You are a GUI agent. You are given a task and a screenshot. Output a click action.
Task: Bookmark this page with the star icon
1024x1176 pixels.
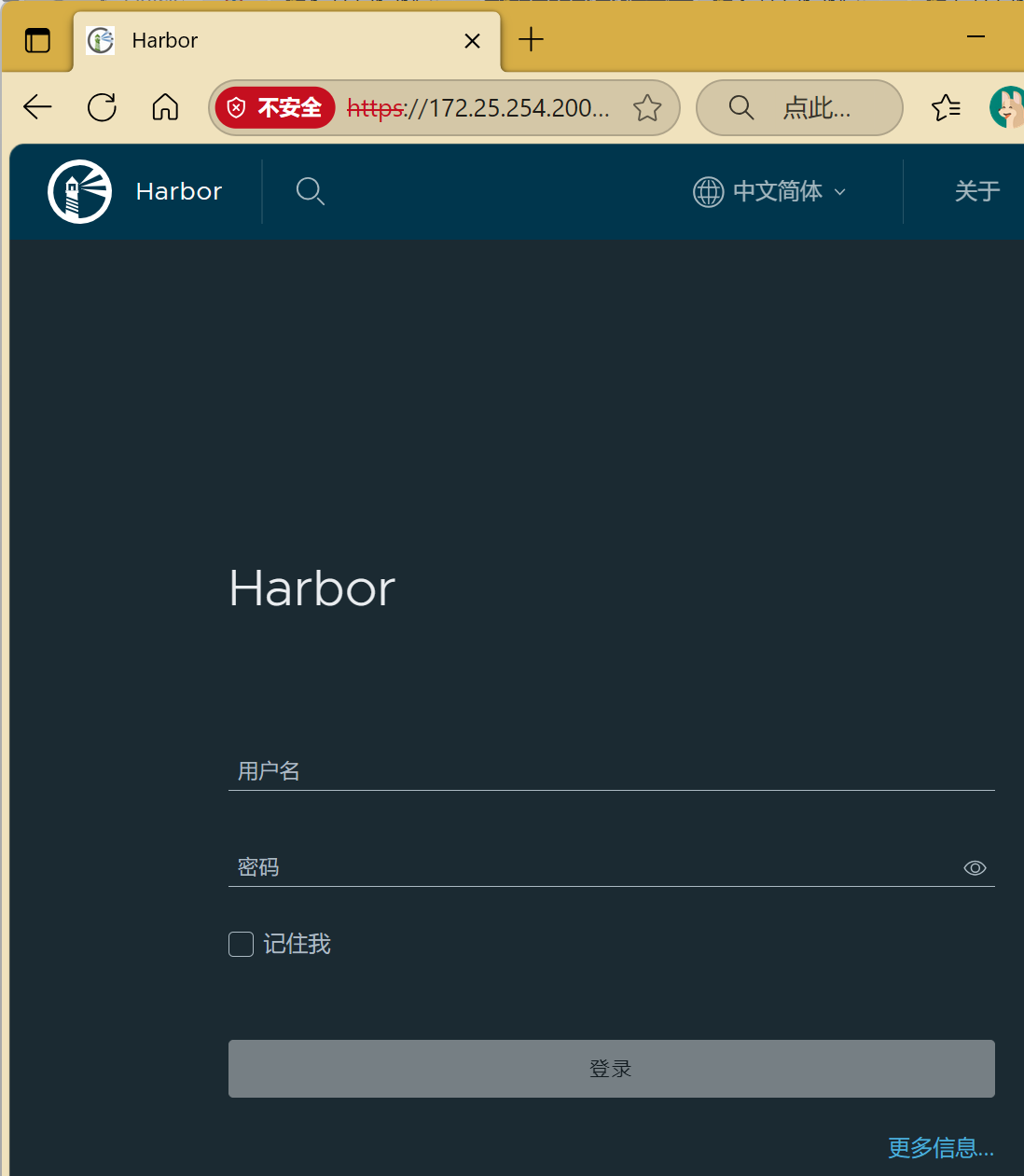click(x=647, y=108)
